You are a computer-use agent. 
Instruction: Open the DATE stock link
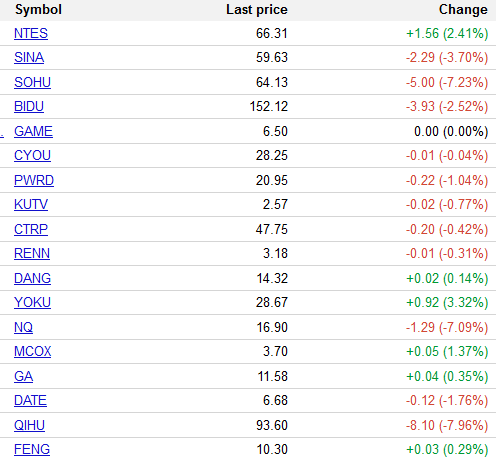30,400
